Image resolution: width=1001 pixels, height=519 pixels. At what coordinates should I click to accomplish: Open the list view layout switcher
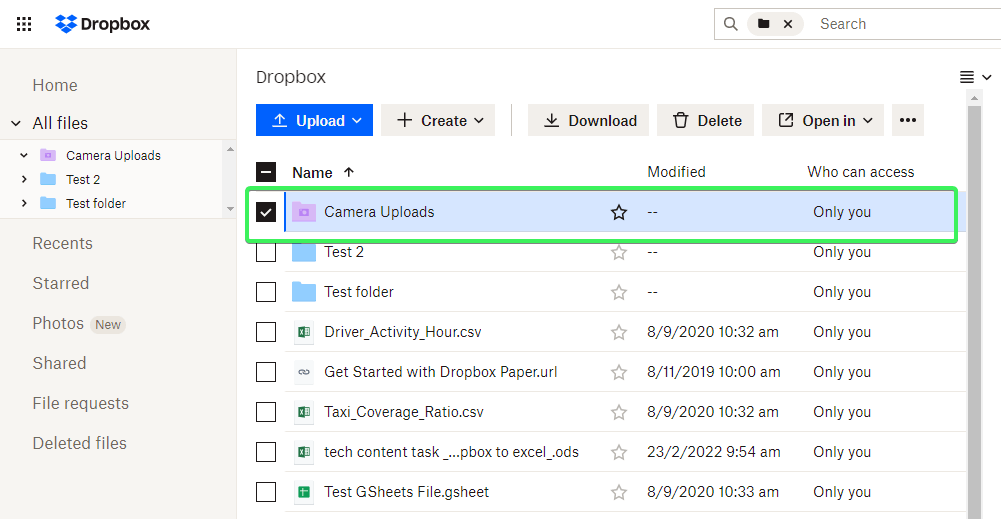[x=976, y=77]
